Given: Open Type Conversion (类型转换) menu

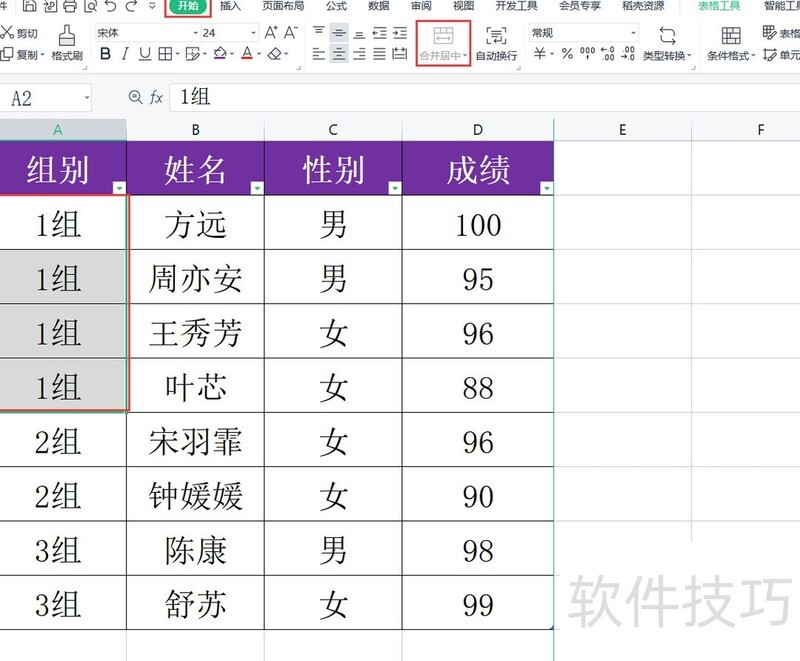Looking at the screenshot, I should [667, 44].
